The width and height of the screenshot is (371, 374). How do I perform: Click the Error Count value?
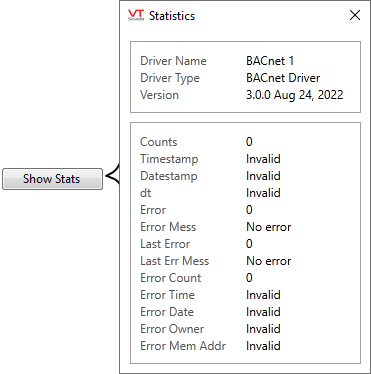tap(249, 278)
